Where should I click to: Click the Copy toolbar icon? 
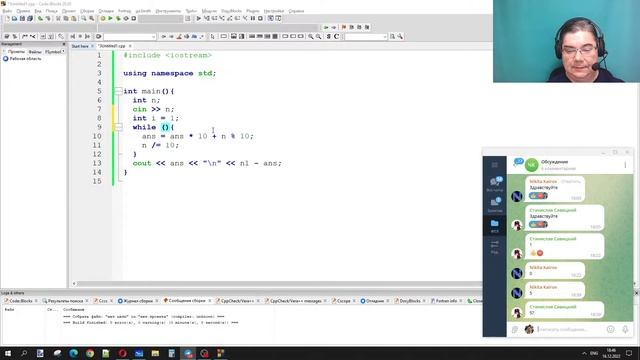66,18
